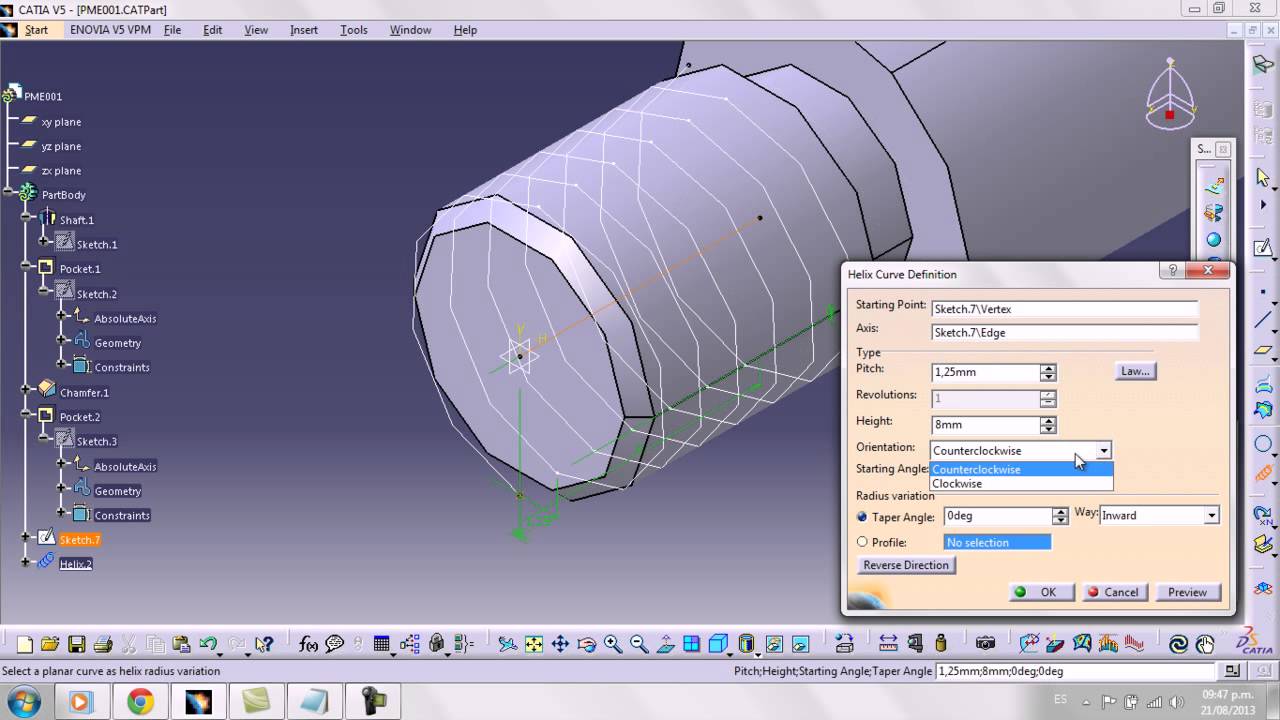
Task: Click the Select arrow tool in right toolbar
Action: (x=1263, y=177)
